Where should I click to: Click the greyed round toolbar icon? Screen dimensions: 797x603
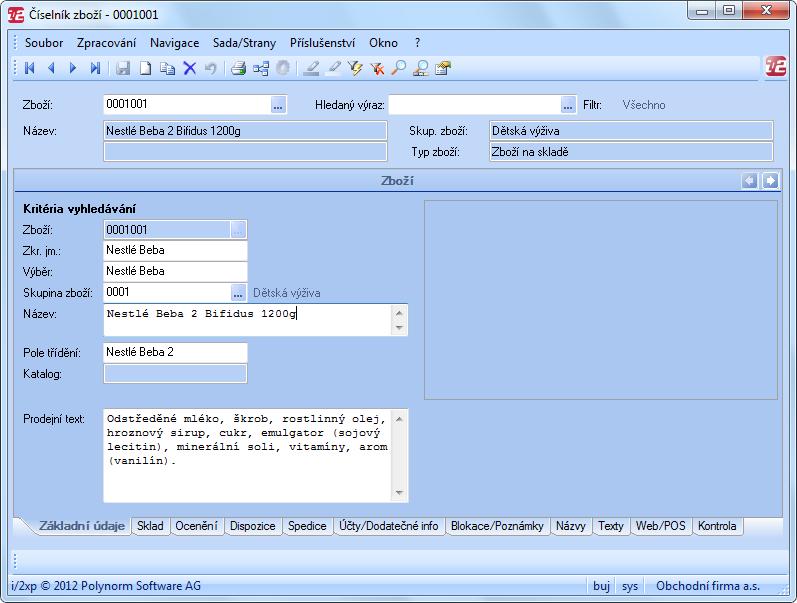tap(283, 68)
